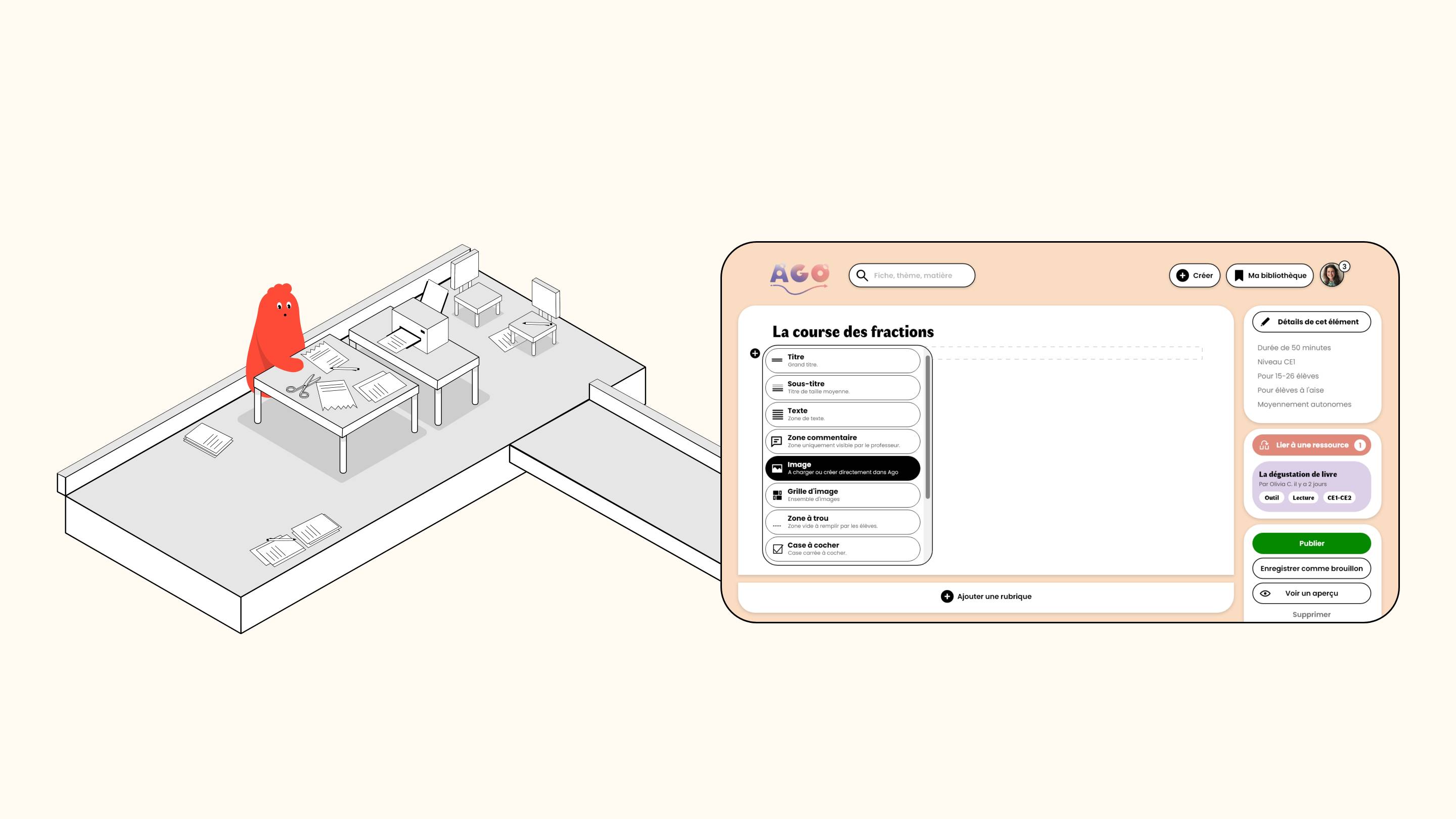Click the plus icon beside the element list
This screenshot has height=819, width=1456.
click(755, 353)
